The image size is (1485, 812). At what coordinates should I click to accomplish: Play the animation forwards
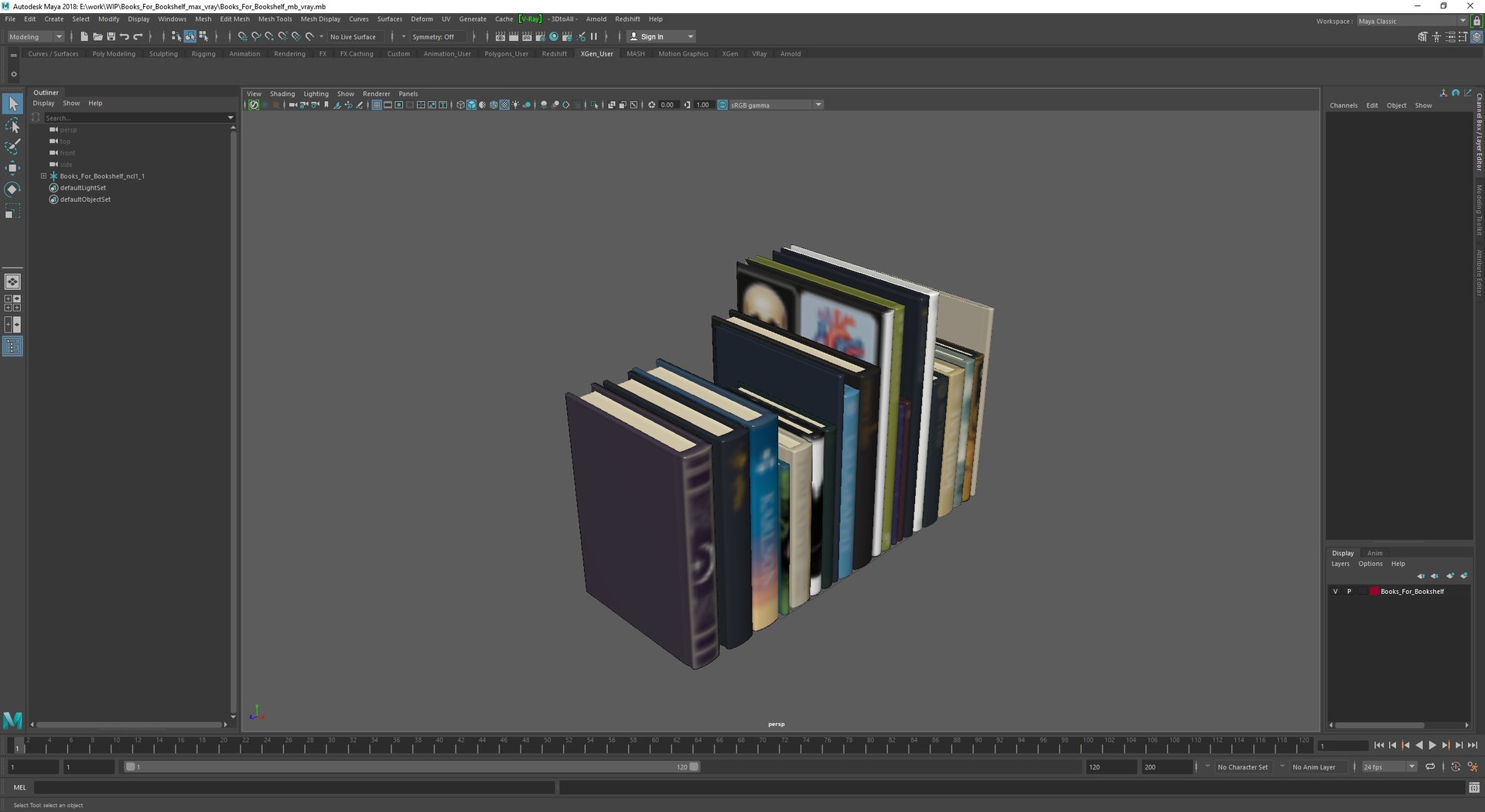coord(1432,745)
